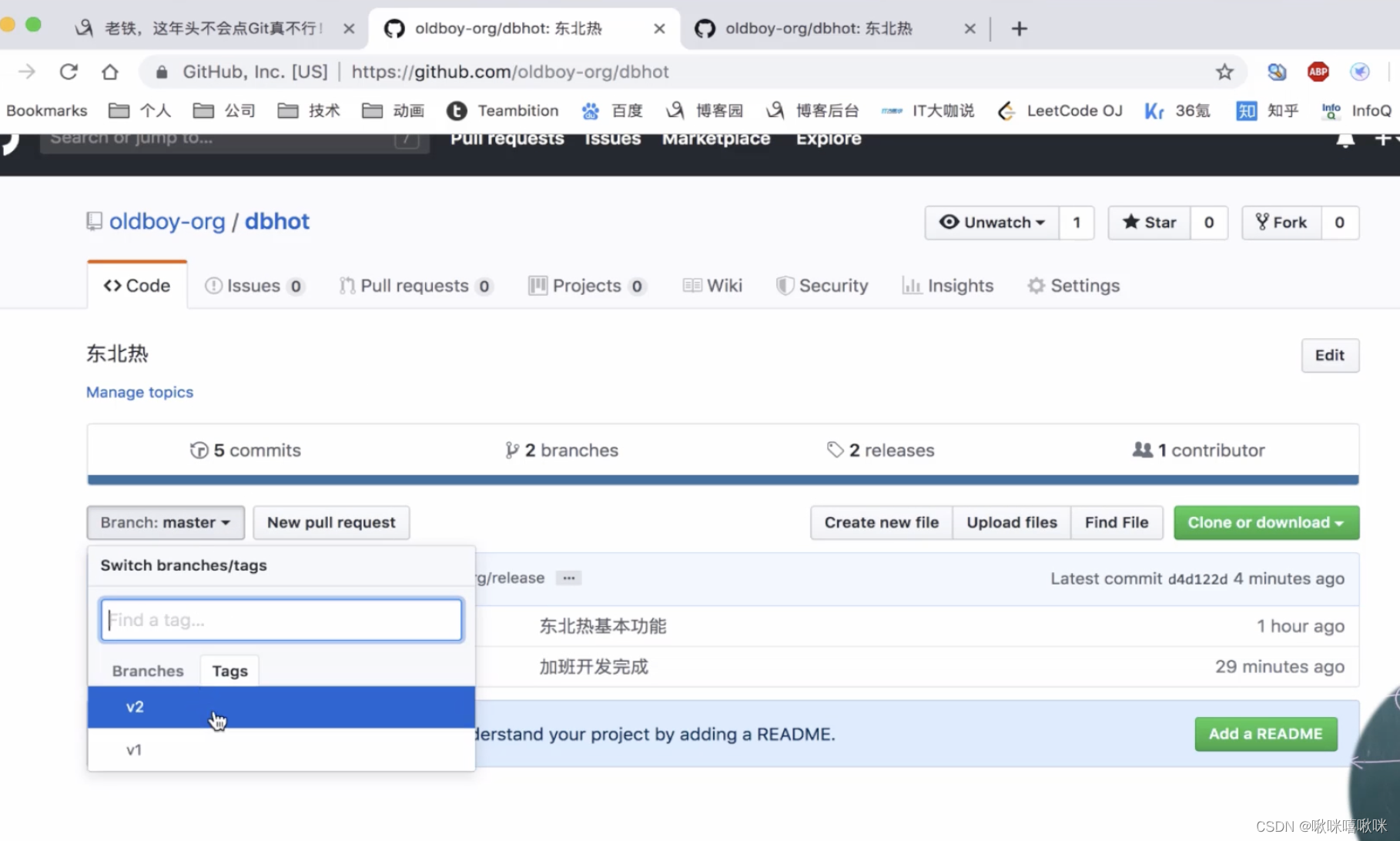The image size is (1400, 841).
Task: Click the site lock security icon
Action: (162, 72)
